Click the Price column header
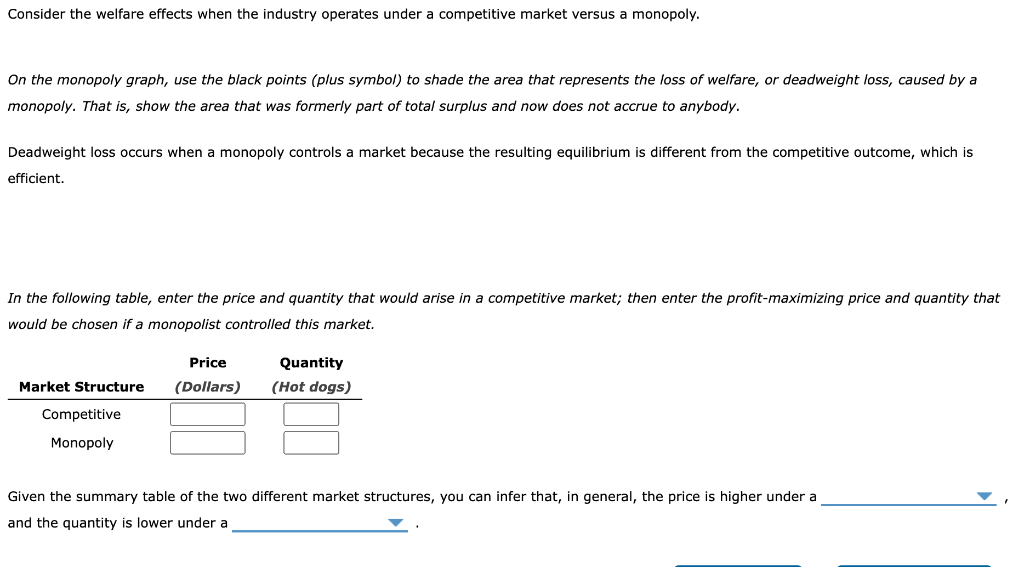The image size is (1024, 567). [x=208, y=363]
